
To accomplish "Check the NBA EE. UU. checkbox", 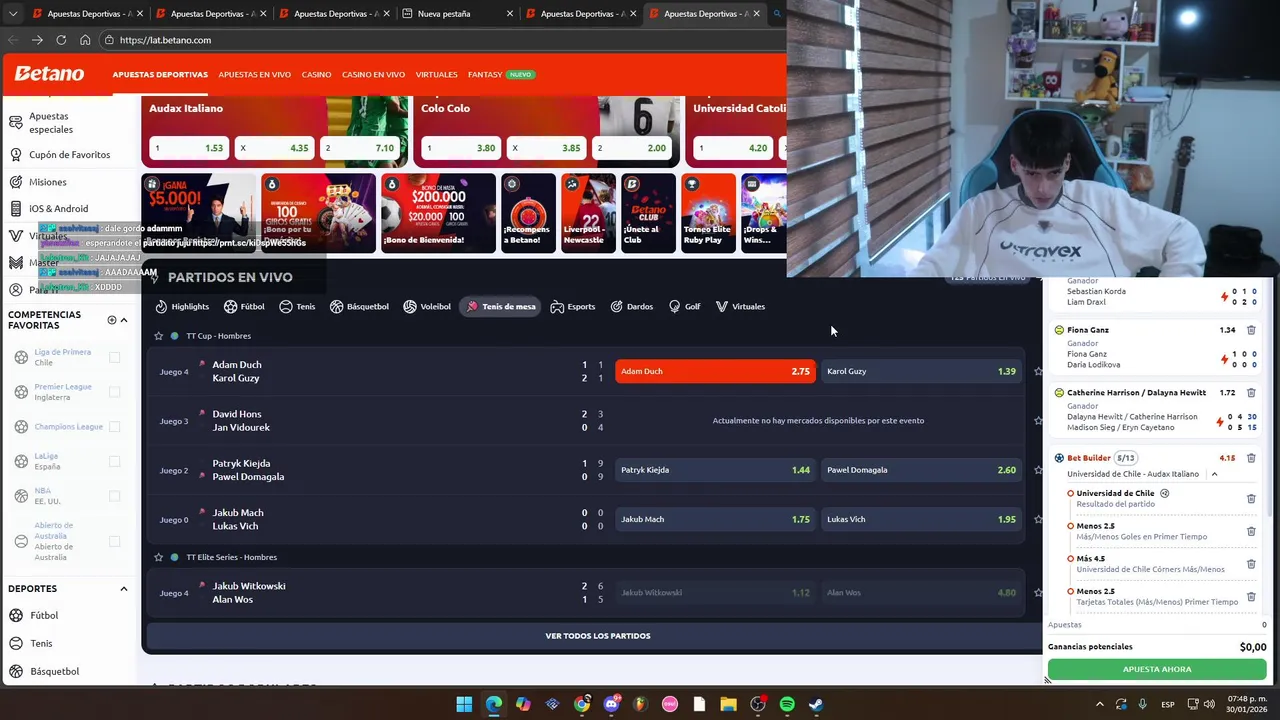I will [114, 496].
